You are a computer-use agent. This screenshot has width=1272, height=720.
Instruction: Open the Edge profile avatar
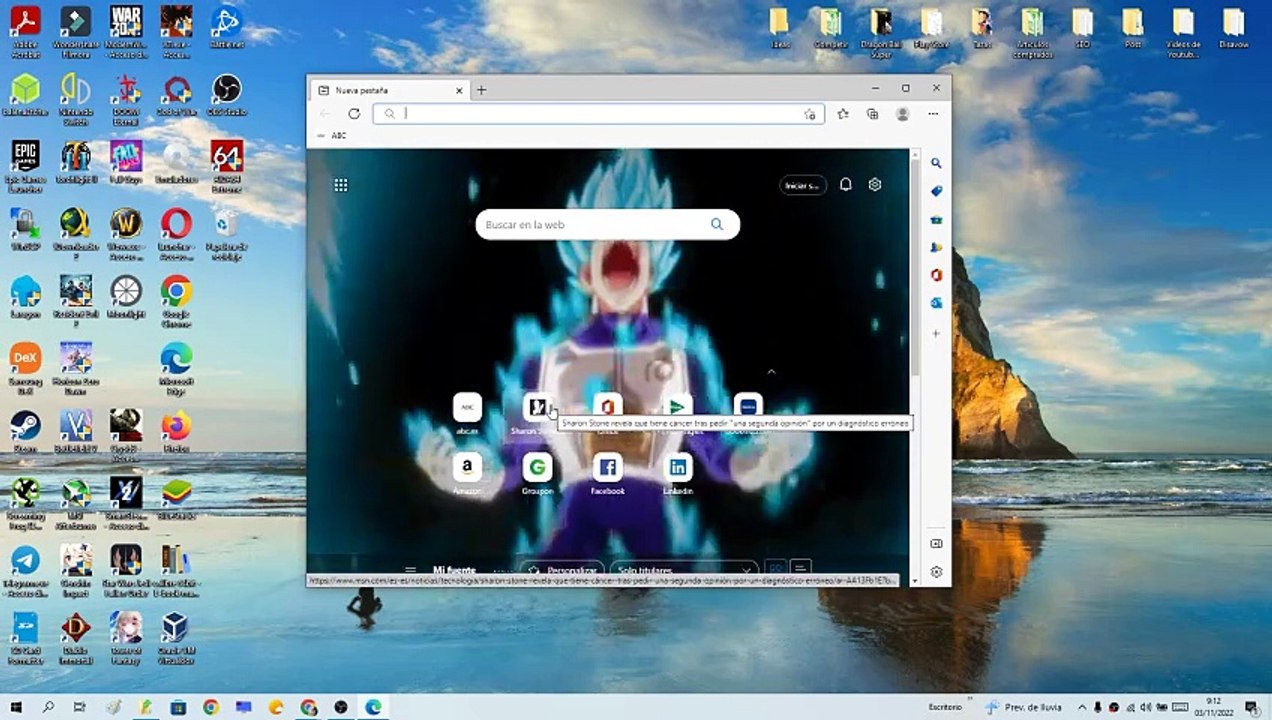pos(902,114)
